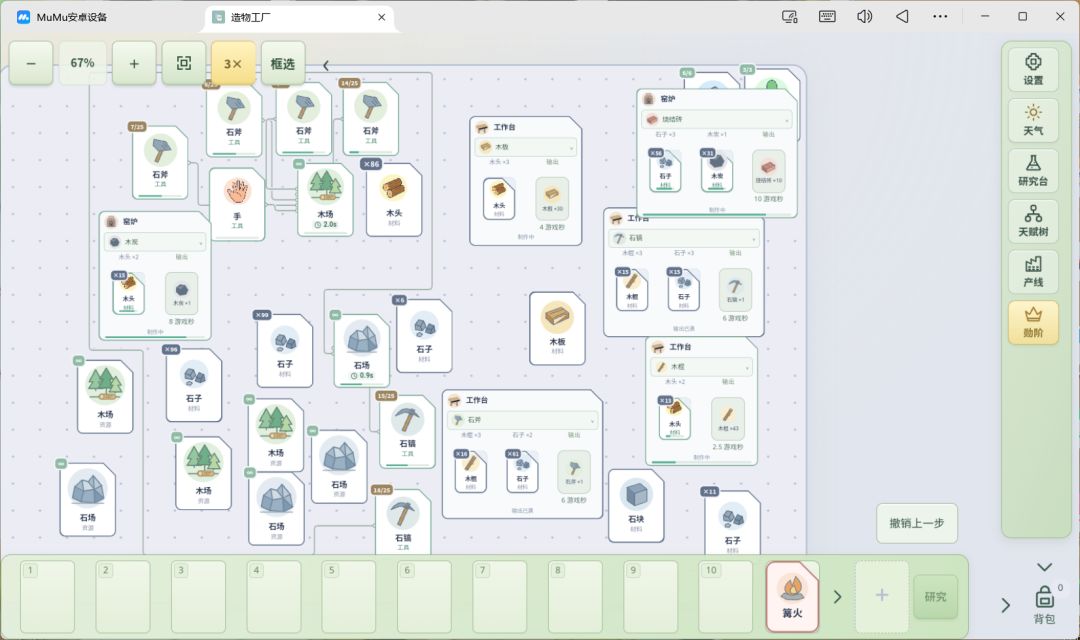Click the MuMu volume icon
The image size is (1080, 640).
click(864, 17)
